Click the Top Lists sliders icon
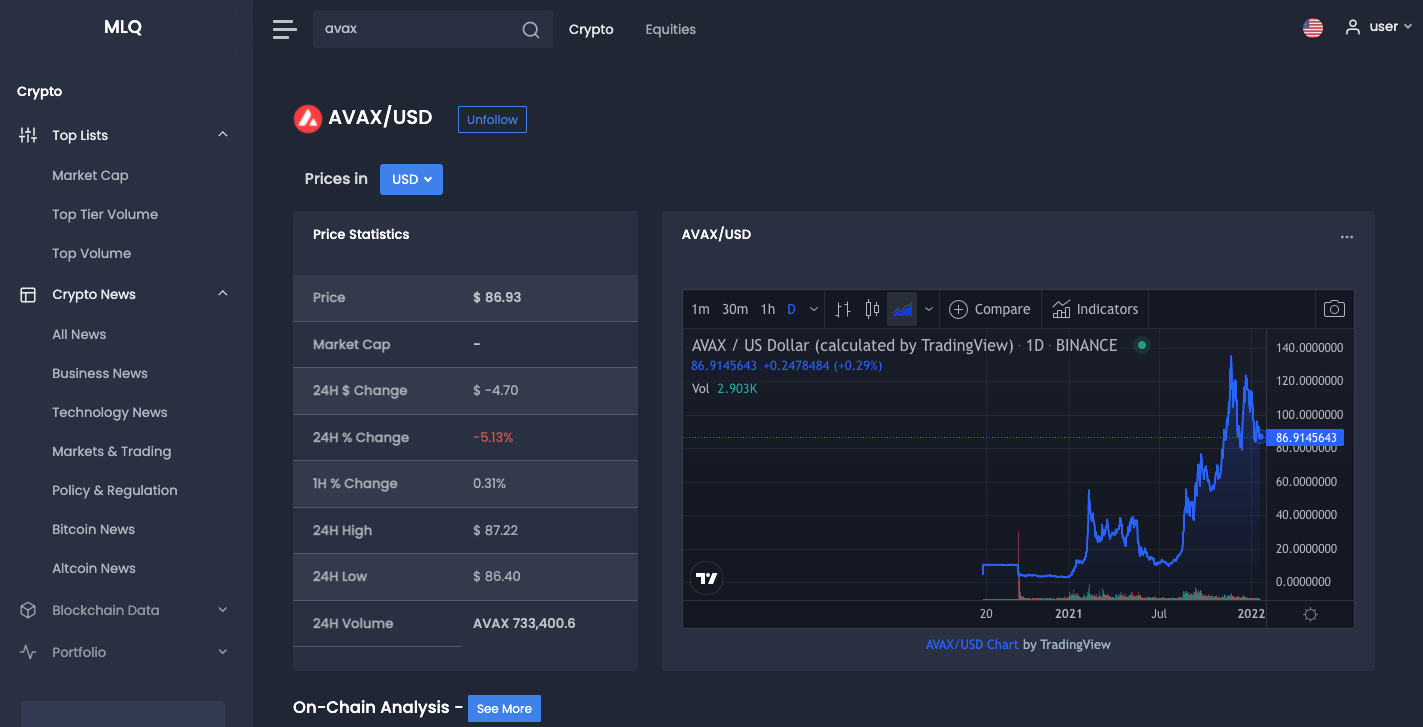1423x727 pixels. tap(28, 135)
